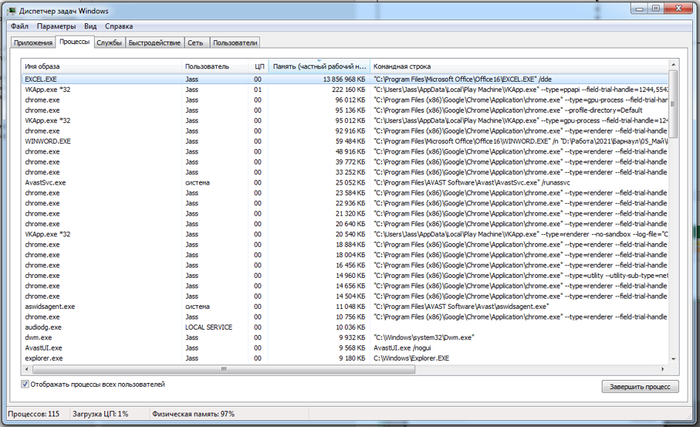
Task: Open the Вид menu
Action: coord(91,26)
